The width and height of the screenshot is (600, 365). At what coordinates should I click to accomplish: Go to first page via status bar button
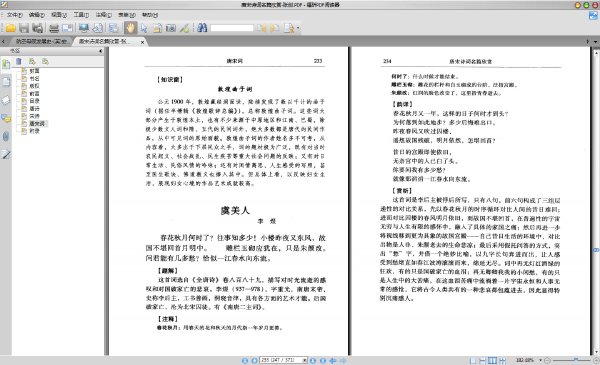[245, 360]
